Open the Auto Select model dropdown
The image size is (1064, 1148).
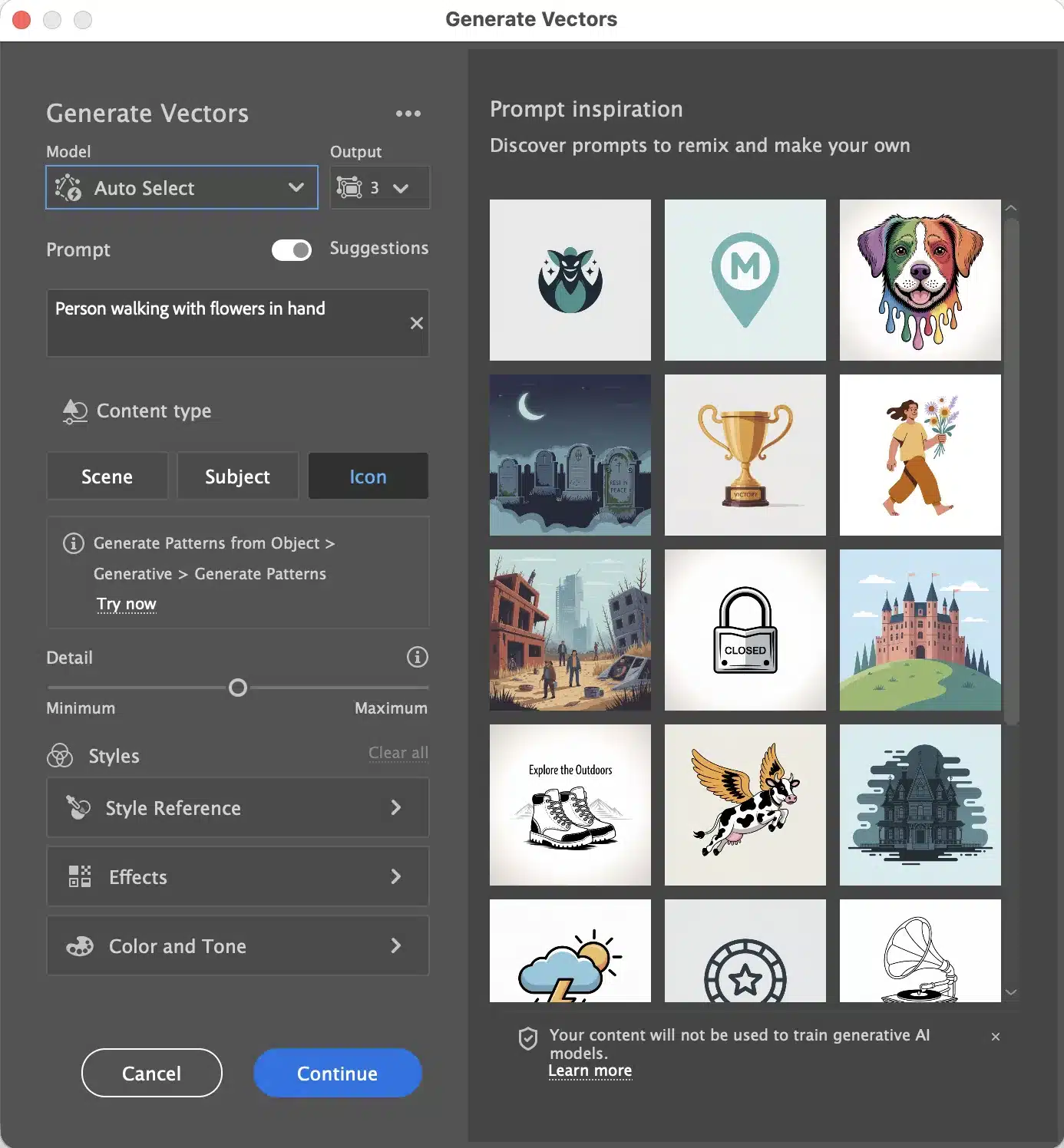[182, 187]
